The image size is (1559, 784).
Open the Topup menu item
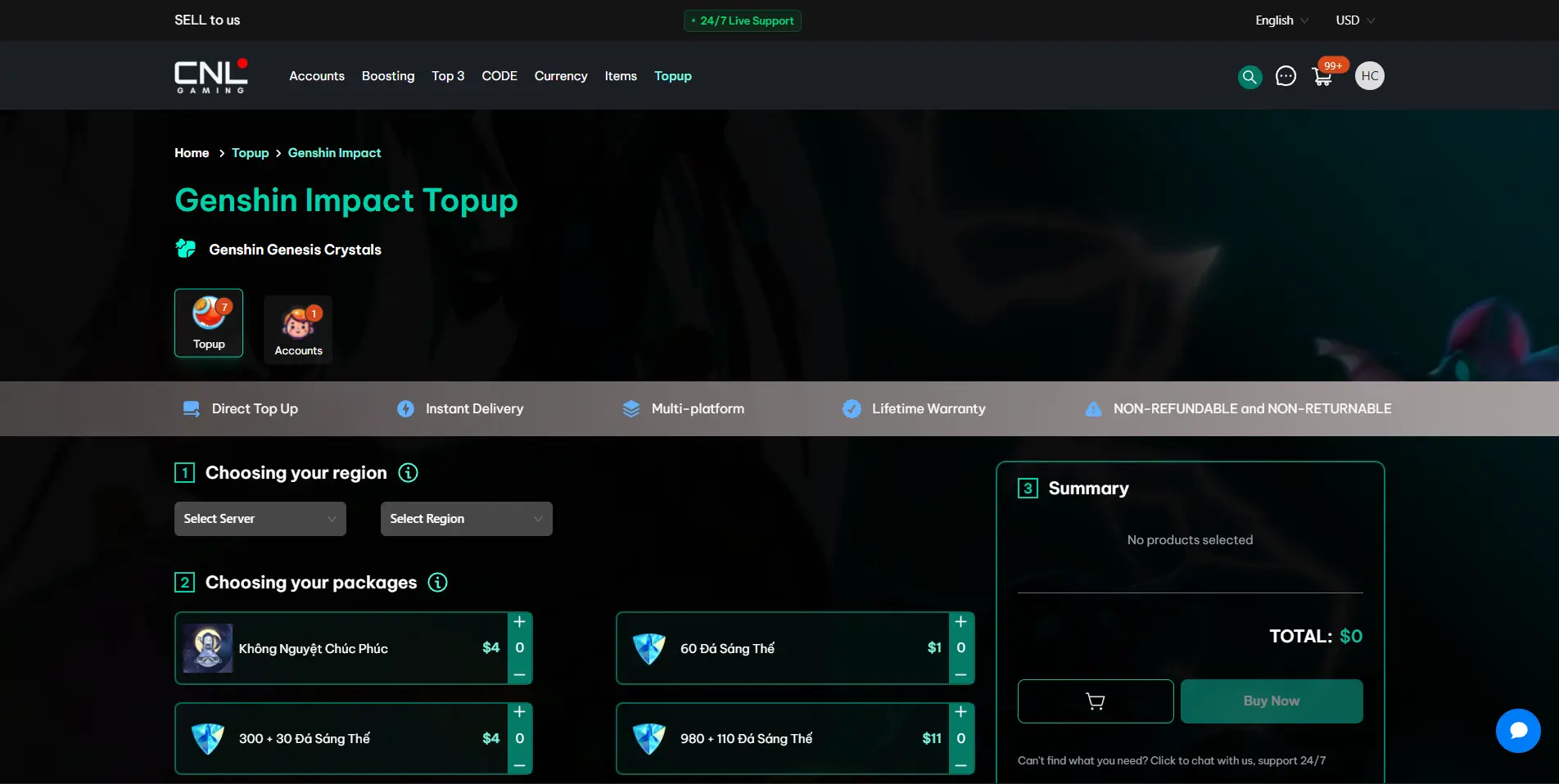pyautogui.click(x=673, y=76)
